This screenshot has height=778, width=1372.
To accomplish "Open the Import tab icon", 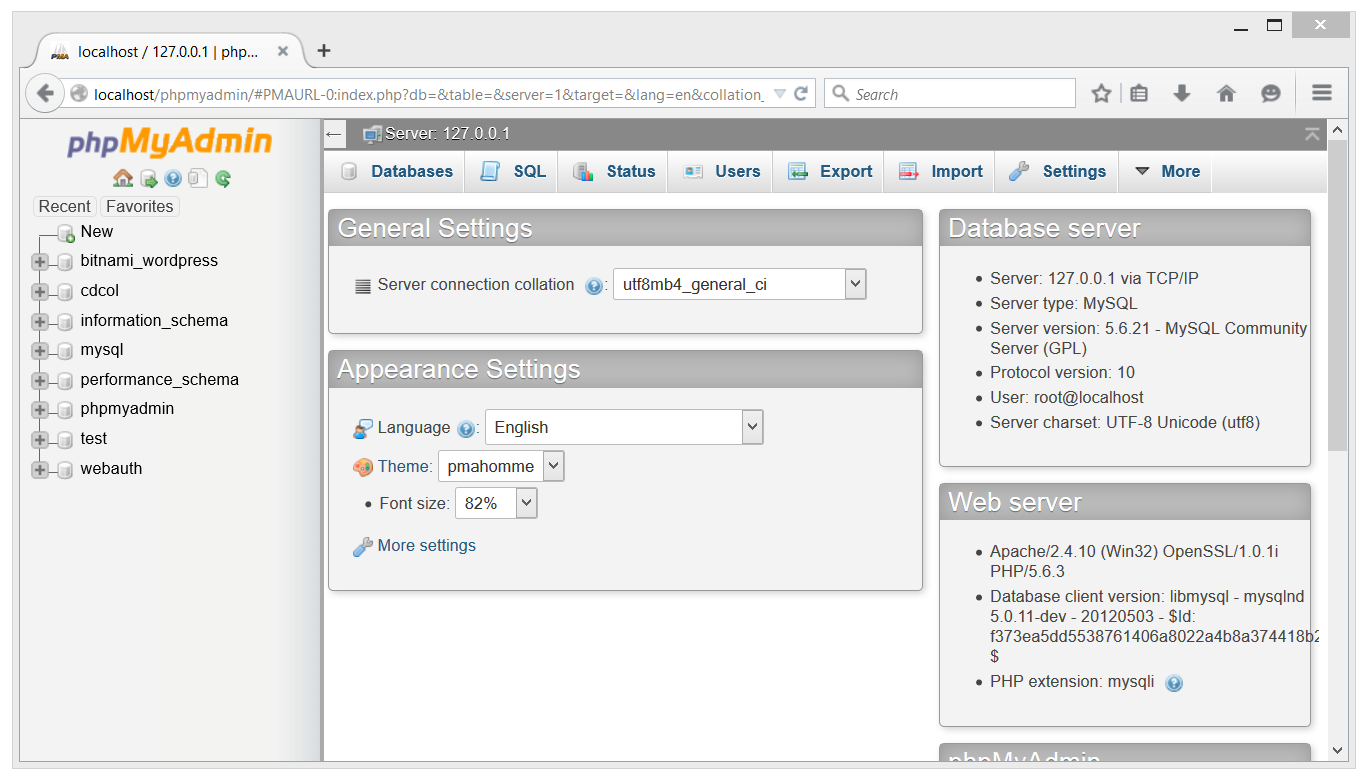I will [x=910, y=171].
